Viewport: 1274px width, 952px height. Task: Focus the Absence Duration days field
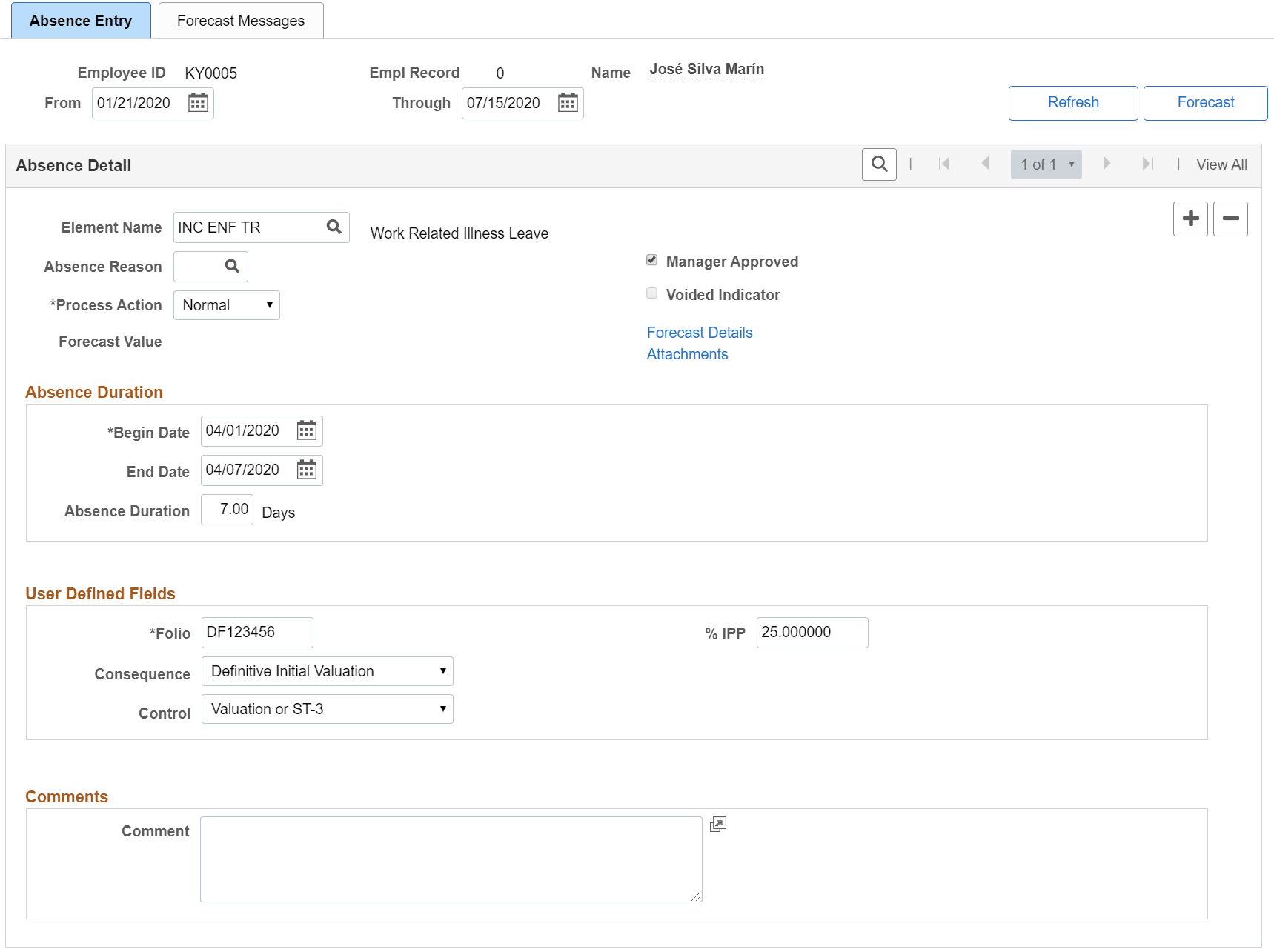228,510
